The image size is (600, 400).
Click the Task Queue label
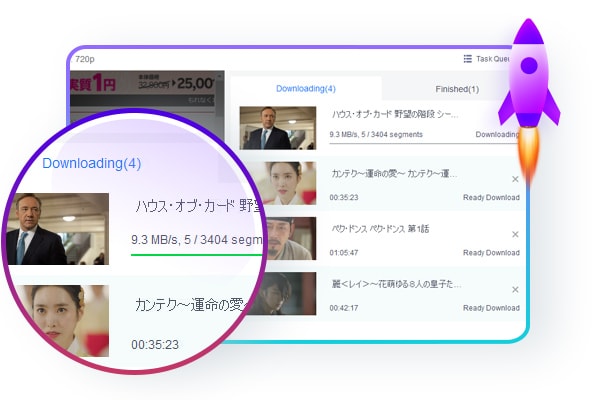492,59
